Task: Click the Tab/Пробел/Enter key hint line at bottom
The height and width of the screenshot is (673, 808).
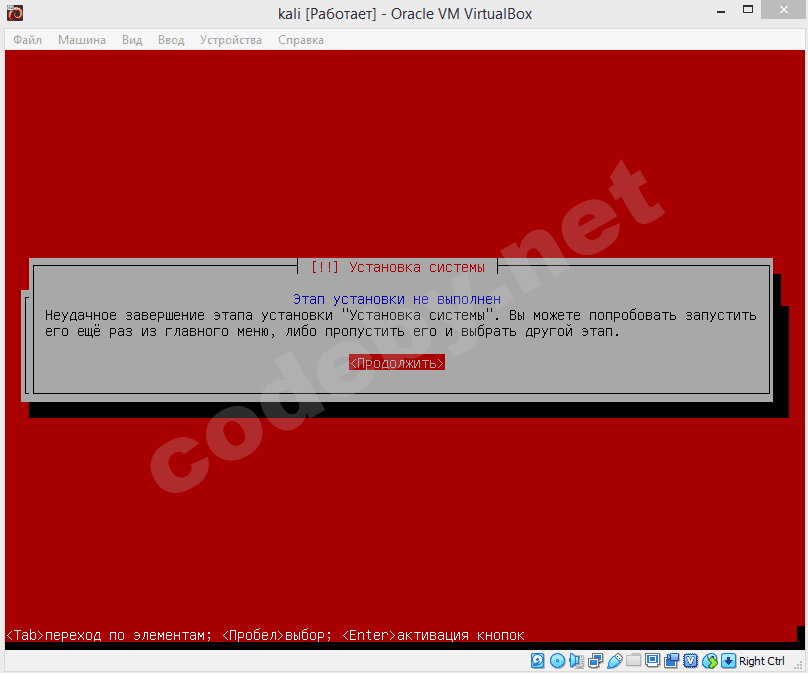Action: coord(265,635)
